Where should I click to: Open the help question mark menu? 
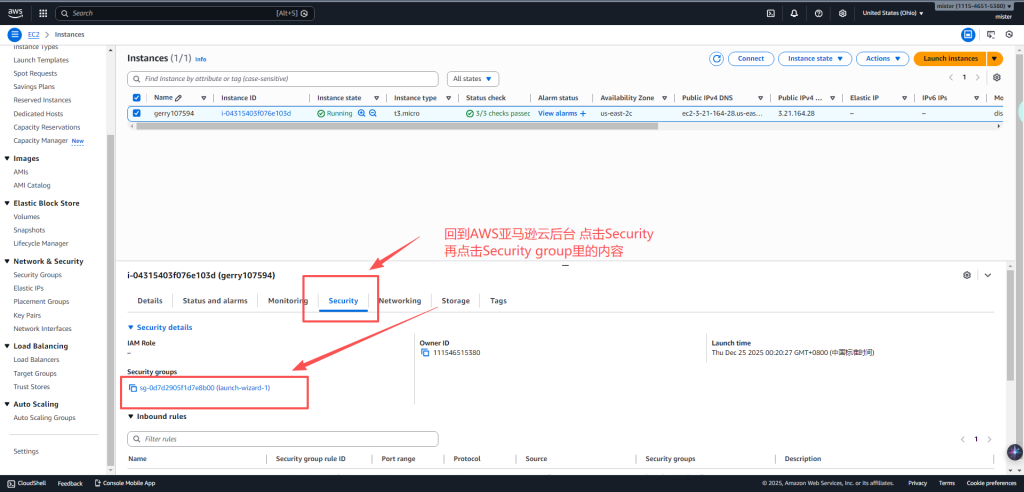[x=818, y=13]
